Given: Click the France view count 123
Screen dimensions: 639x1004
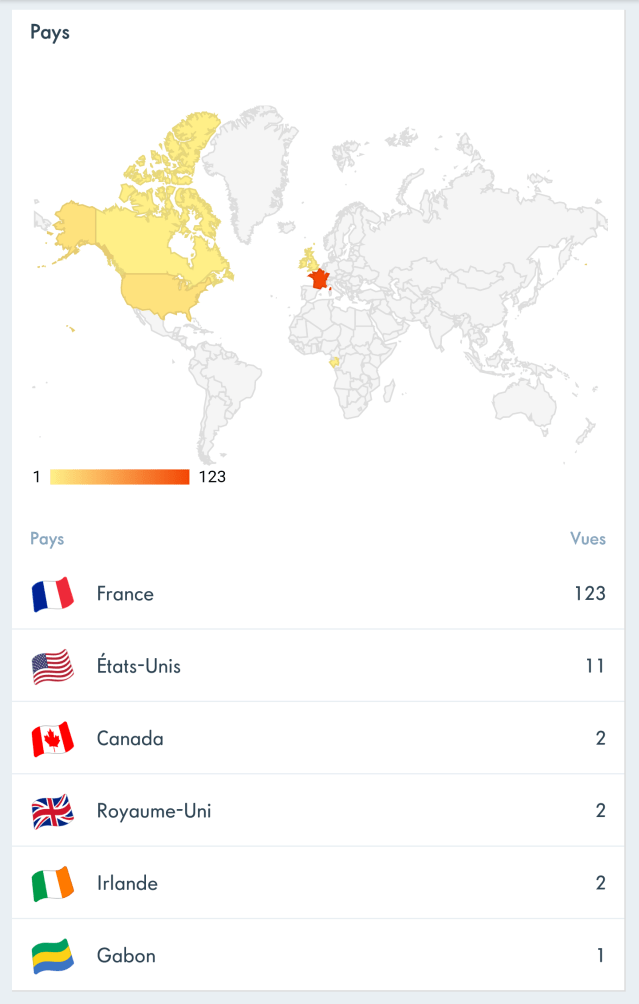Looking at the screenshot, I should click(x=589, y=594).
